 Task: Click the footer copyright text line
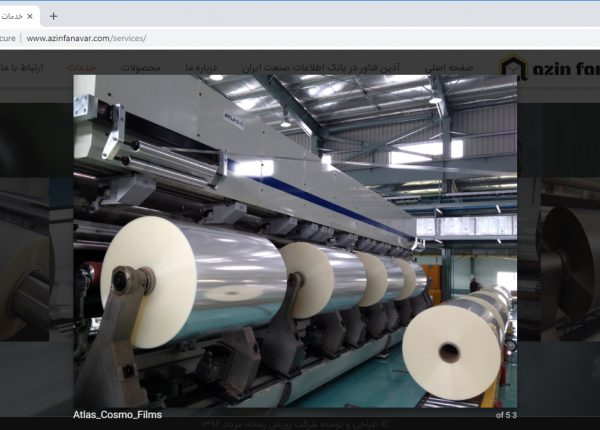pyautogui.click(x=300, y=423)
